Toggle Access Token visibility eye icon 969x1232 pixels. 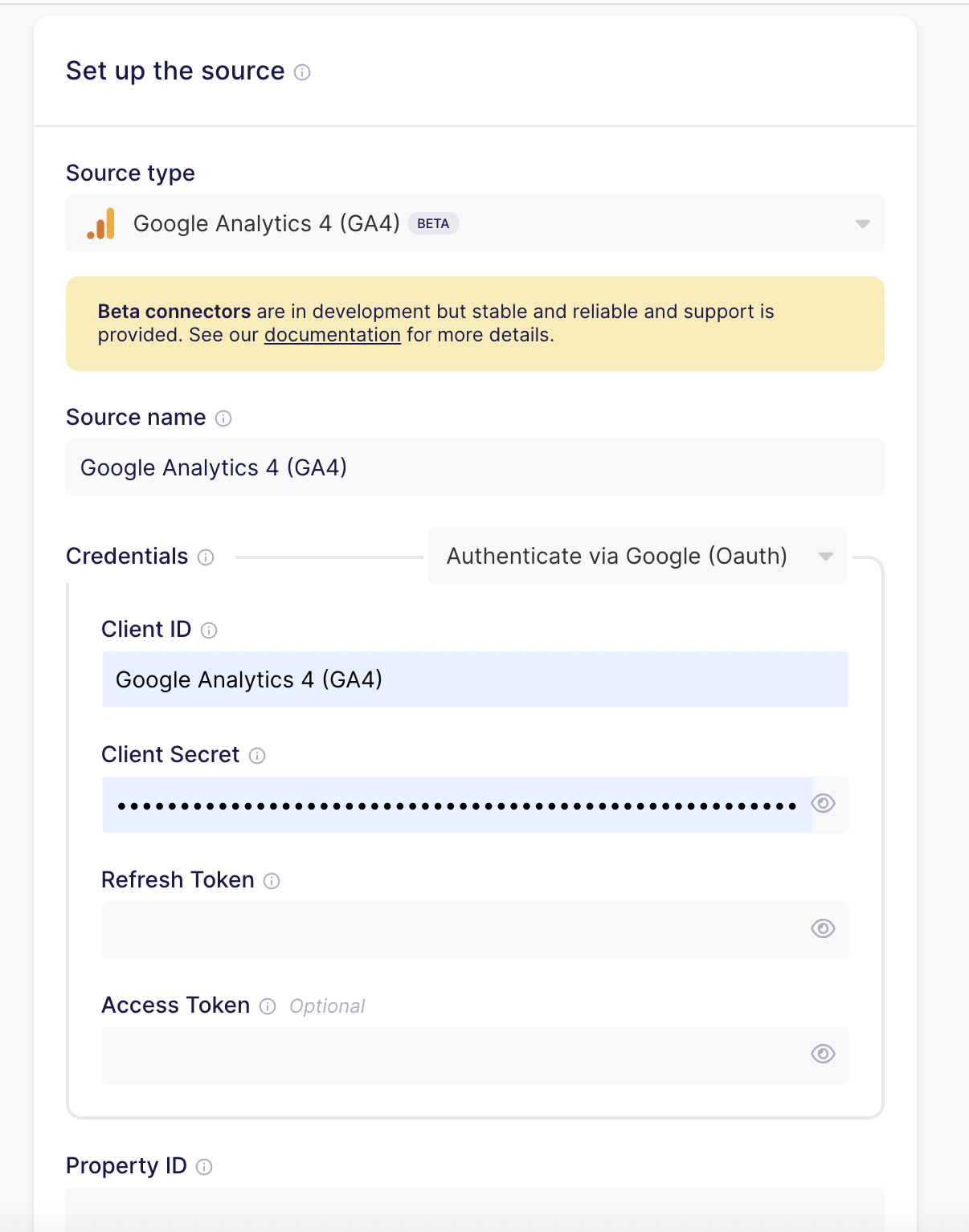coord(823,1054)
